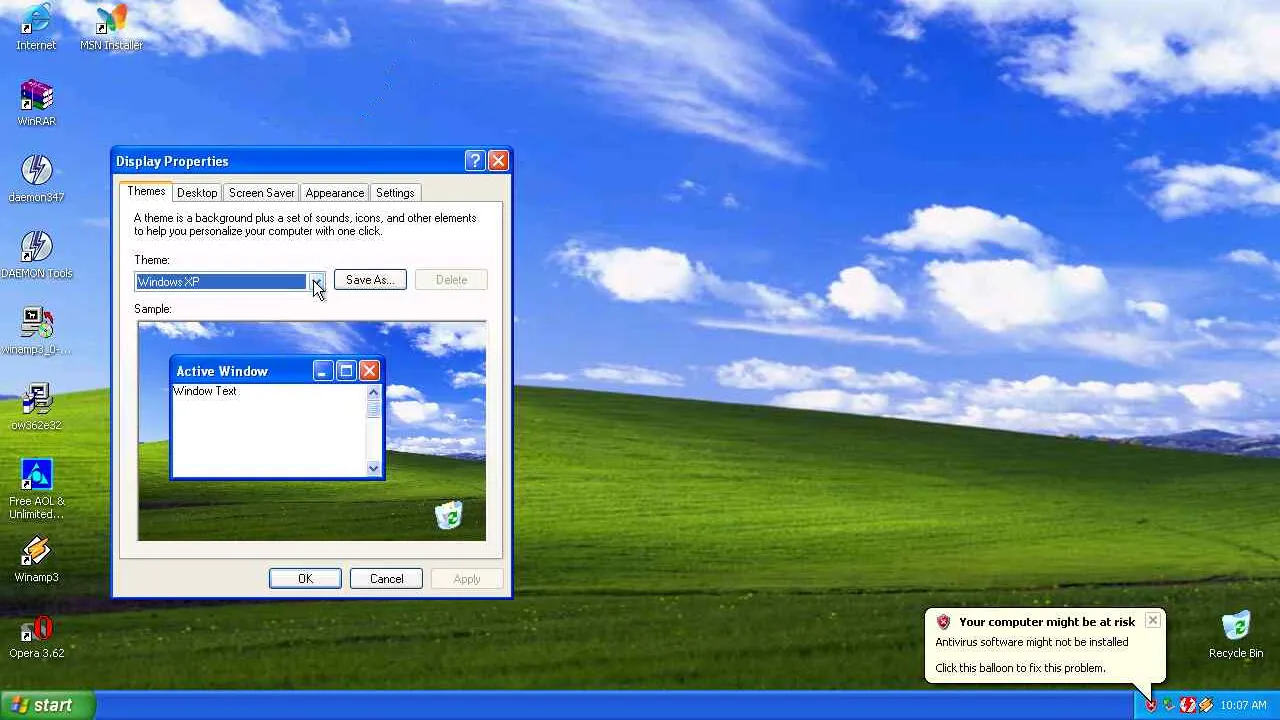Select the ow362e32 installer icon

[x=37, y=406]
